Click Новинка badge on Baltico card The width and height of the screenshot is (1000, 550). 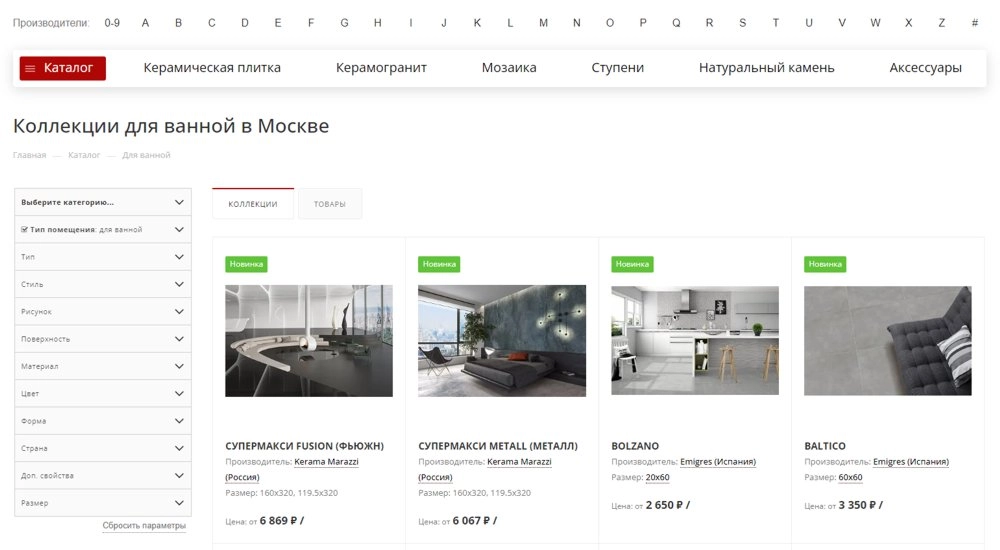[825, 264]
